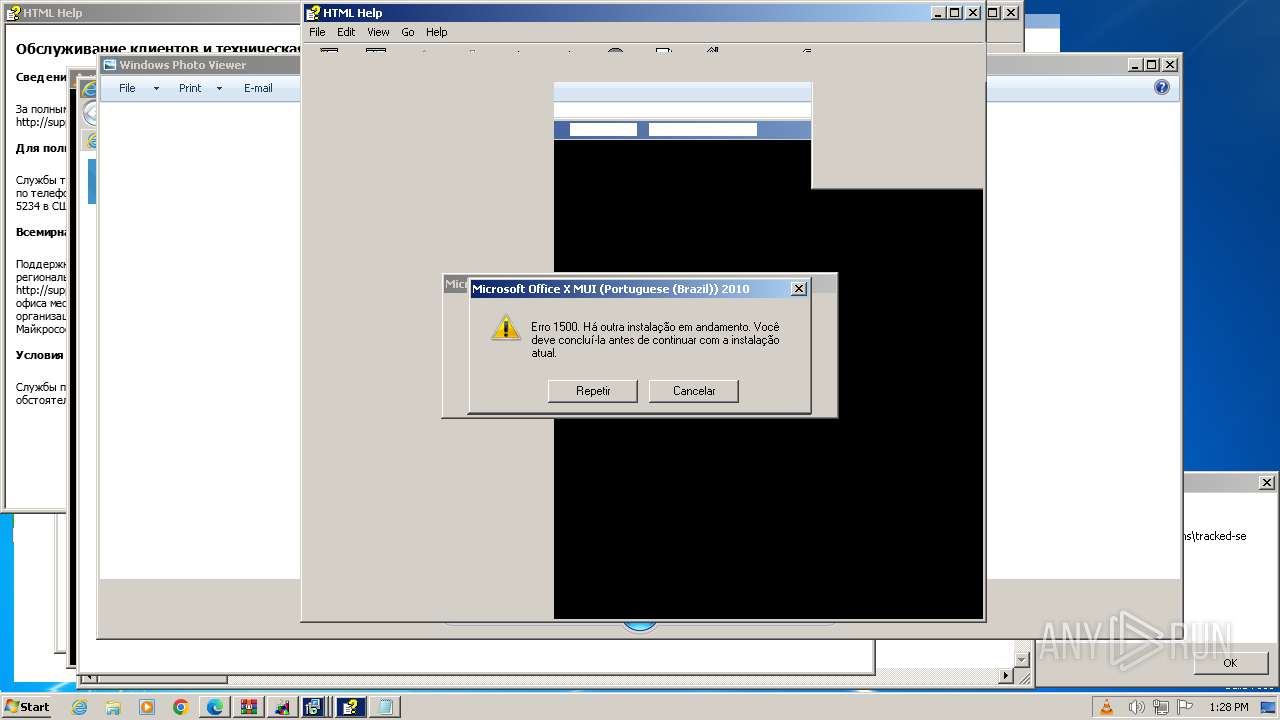Click the 'Erro 1500' message text
1280x720 pixels.
point(655,340)
